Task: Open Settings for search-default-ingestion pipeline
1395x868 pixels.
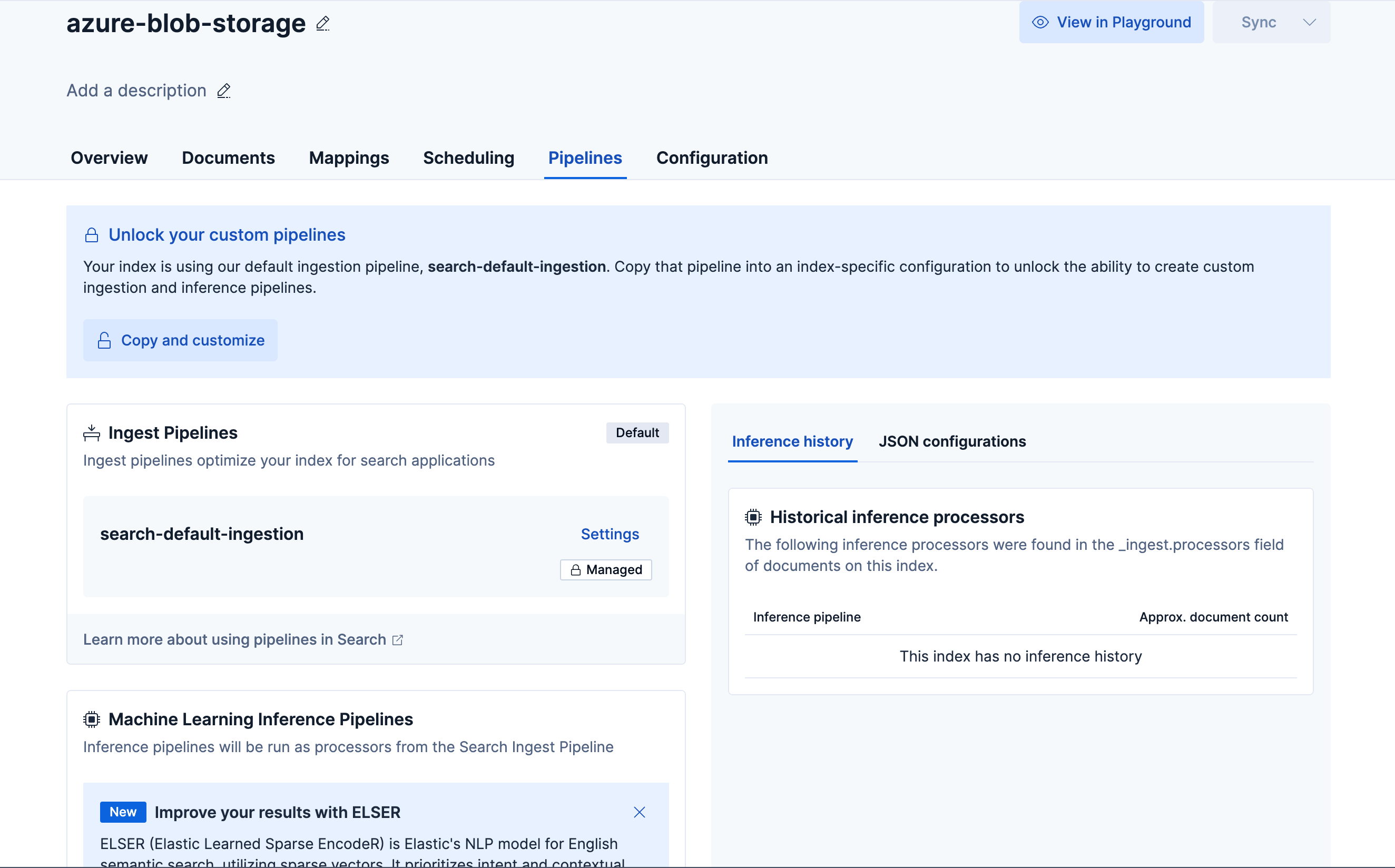Action: pos(610,534)
